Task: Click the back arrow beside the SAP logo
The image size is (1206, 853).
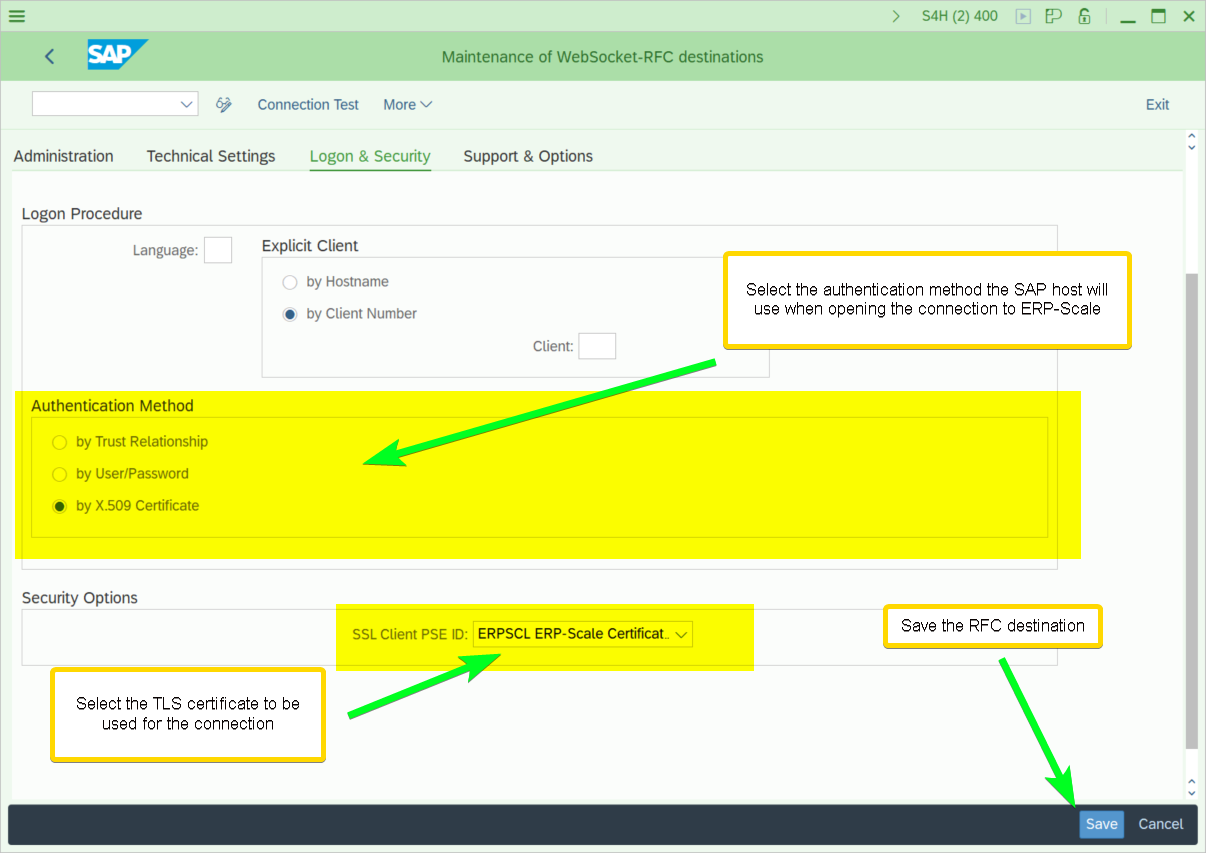Action: tap(50, 57)
